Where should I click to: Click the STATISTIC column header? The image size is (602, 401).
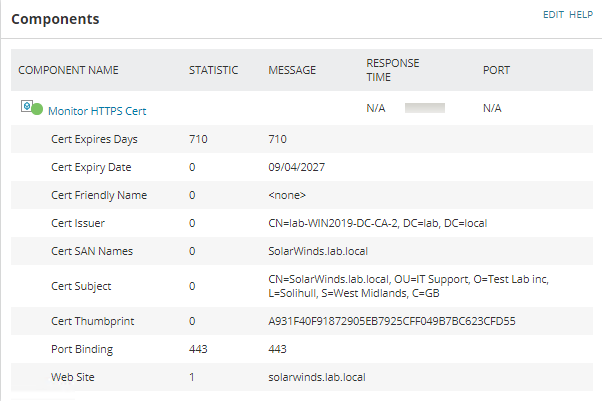pos(213,70)
